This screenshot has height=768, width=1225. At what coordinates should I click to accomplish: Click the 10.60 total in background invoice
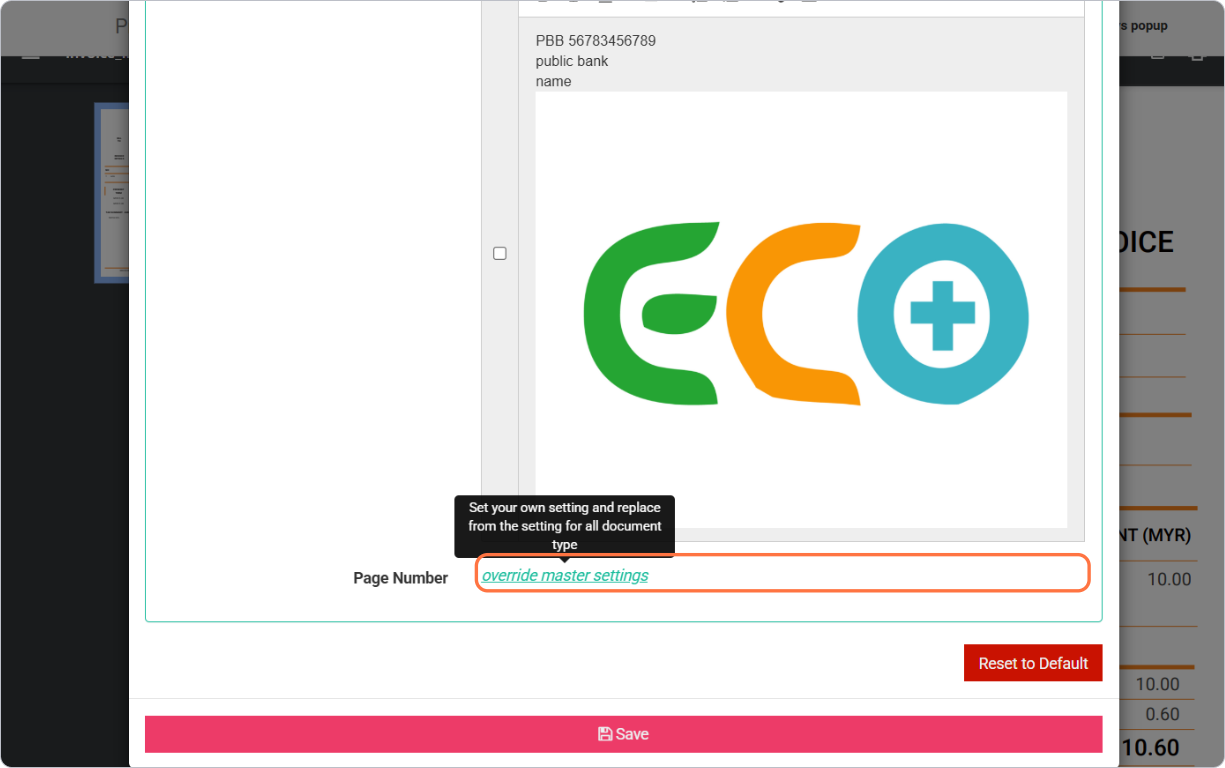[1149, 747]
